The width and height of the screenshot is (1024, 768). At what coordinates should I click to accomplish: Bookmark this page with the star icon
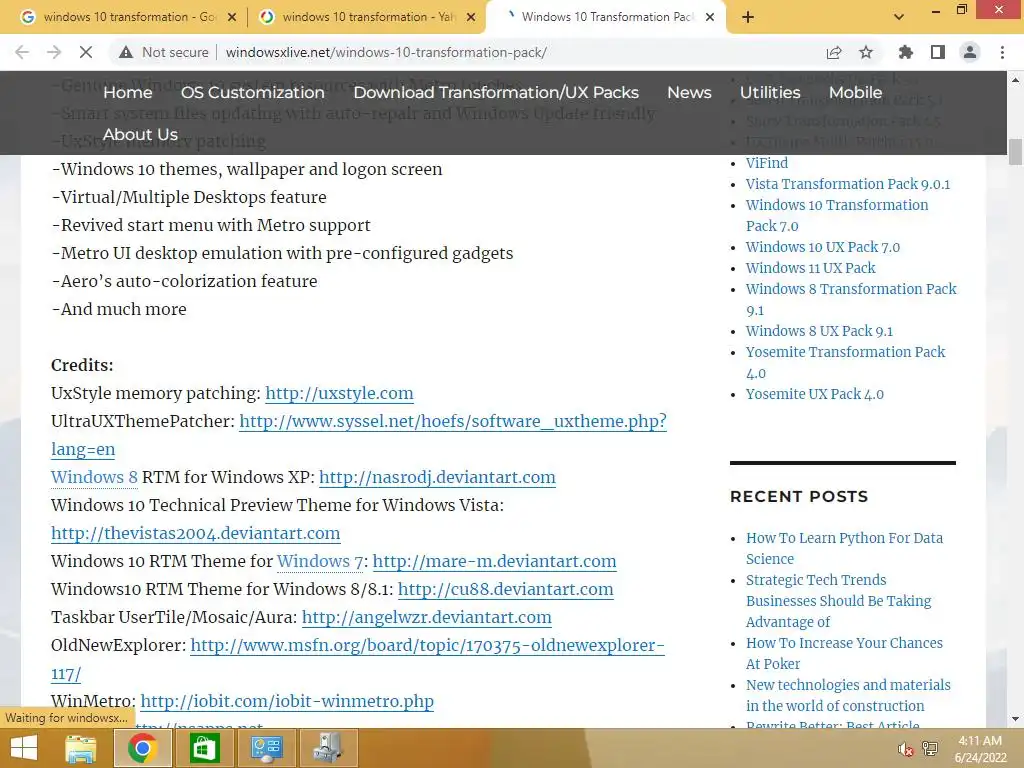click(x=866, y=52)
